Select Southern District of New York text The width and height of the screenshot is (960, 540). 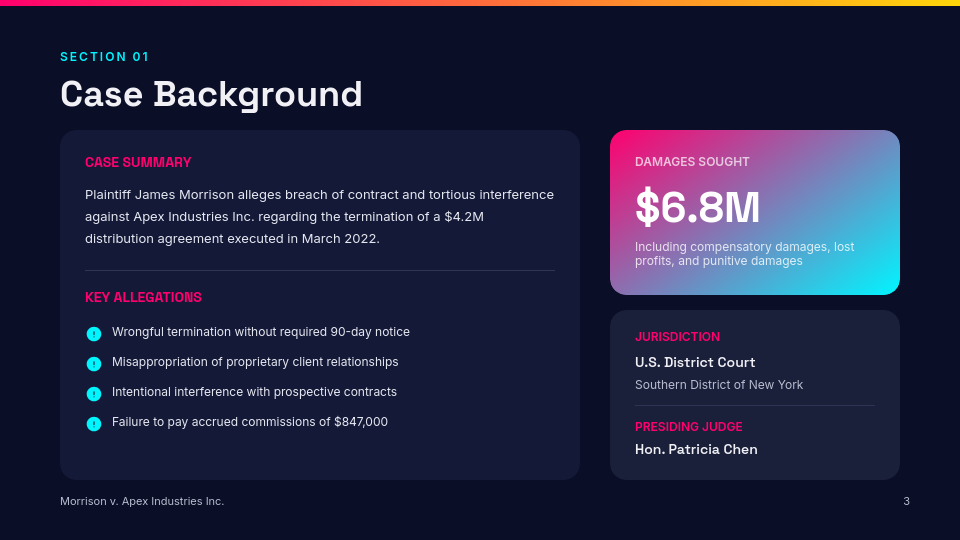[719, 385]
